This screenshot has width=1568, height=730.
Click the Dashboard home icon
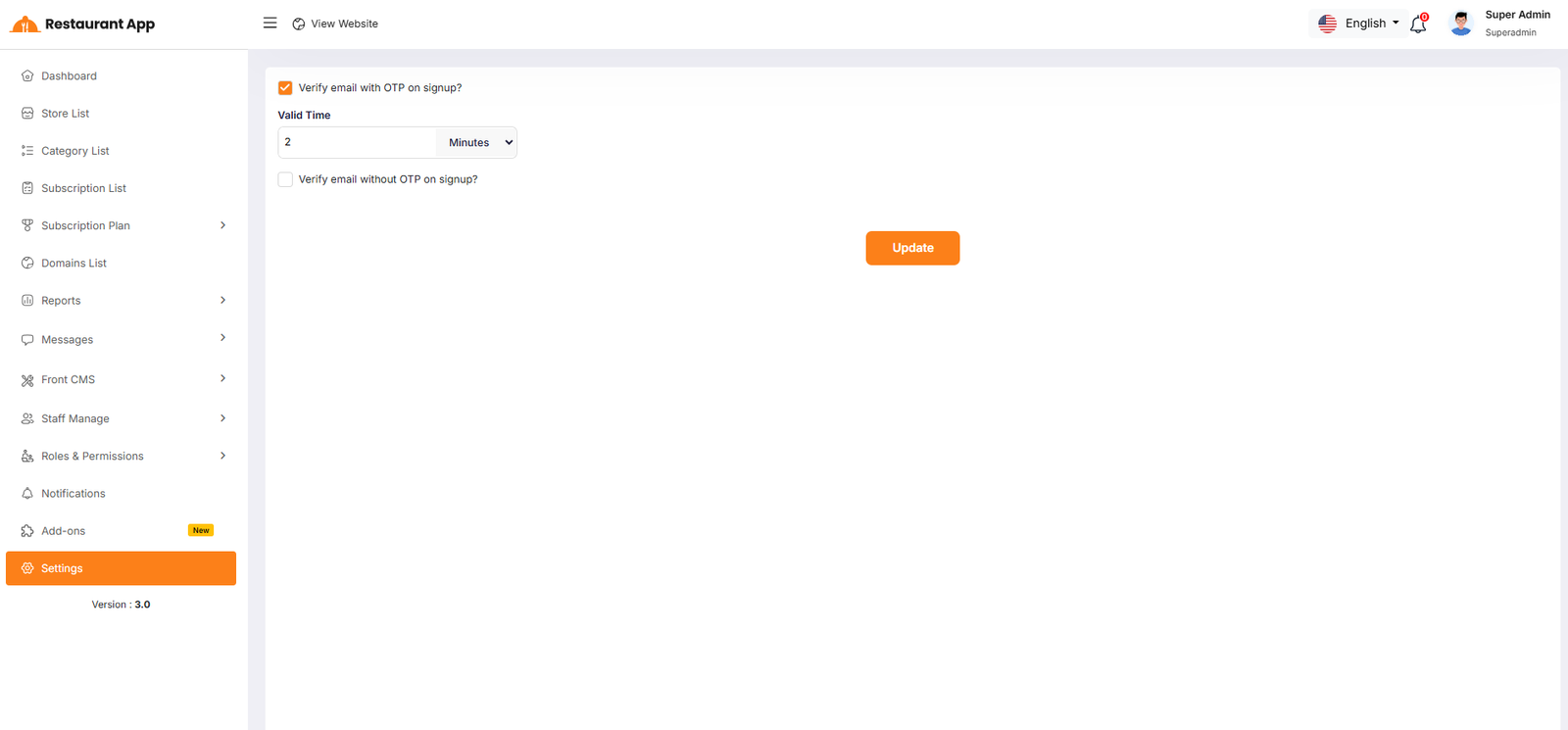point(27,76)
